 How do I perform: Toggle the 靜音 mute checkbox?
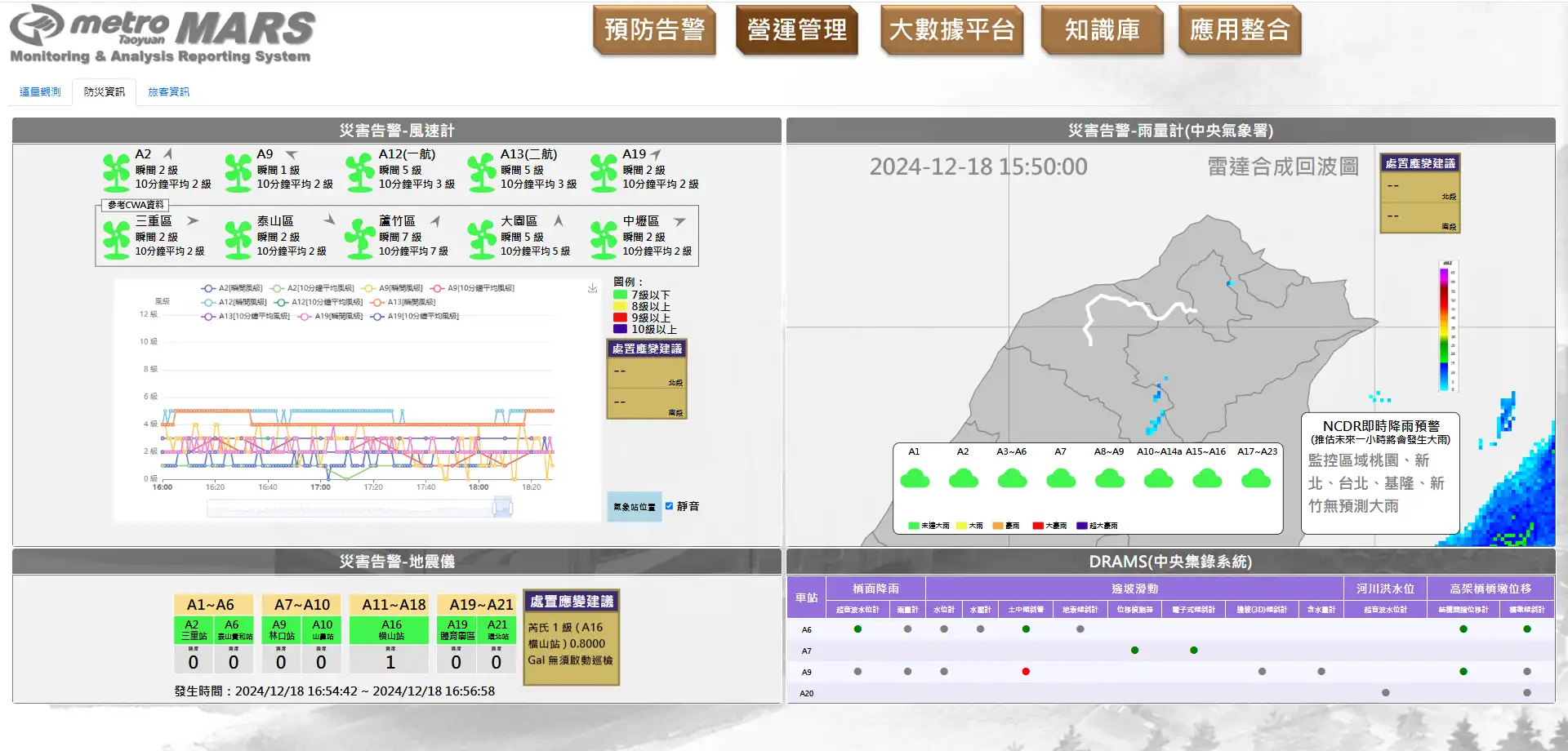tap(669, 506)
